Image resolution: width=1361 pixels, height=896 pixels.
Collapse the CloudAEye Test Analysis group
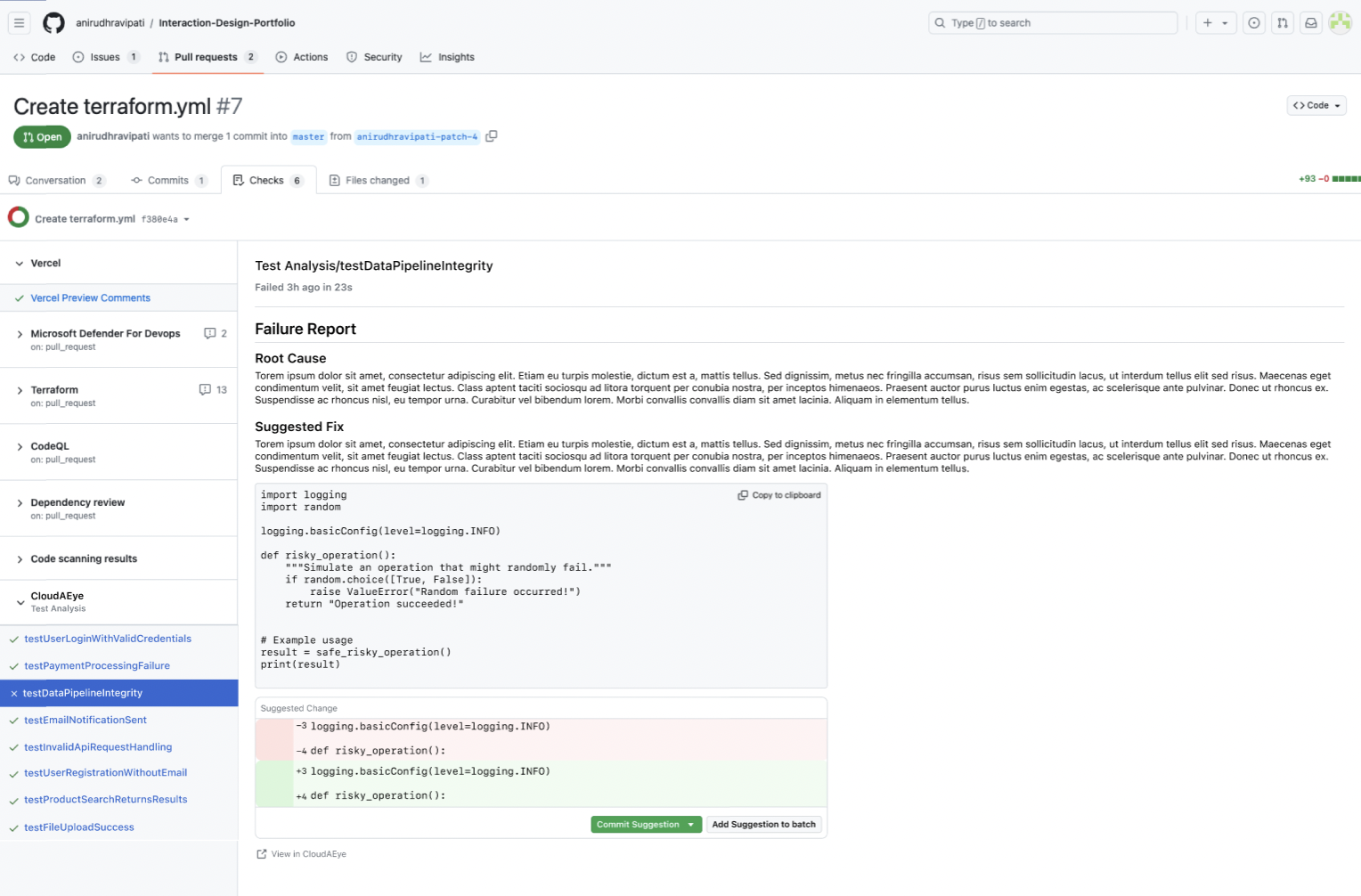click(x=20, y=602)
